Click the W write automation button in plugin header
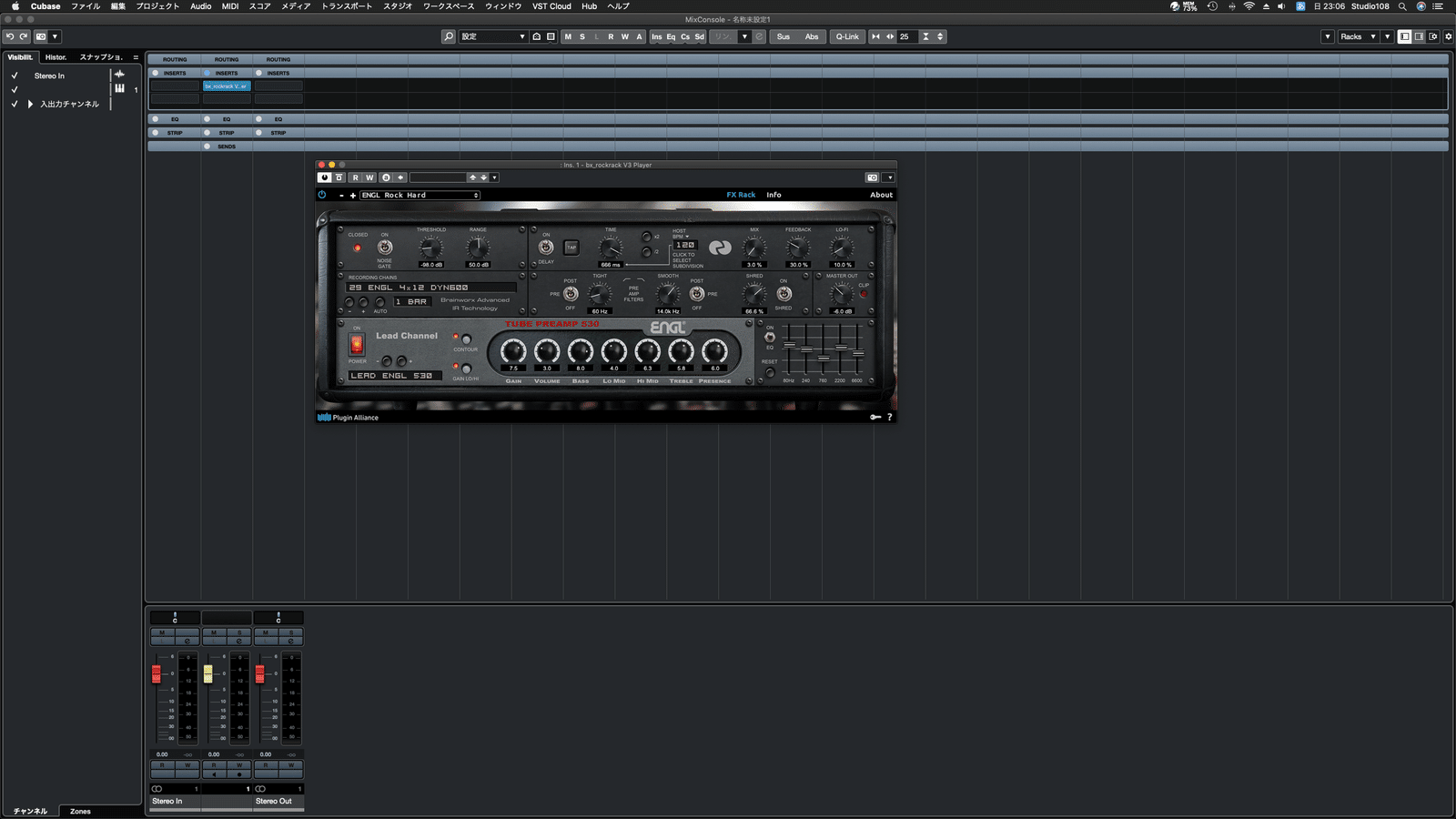 [x=369, y=177]
